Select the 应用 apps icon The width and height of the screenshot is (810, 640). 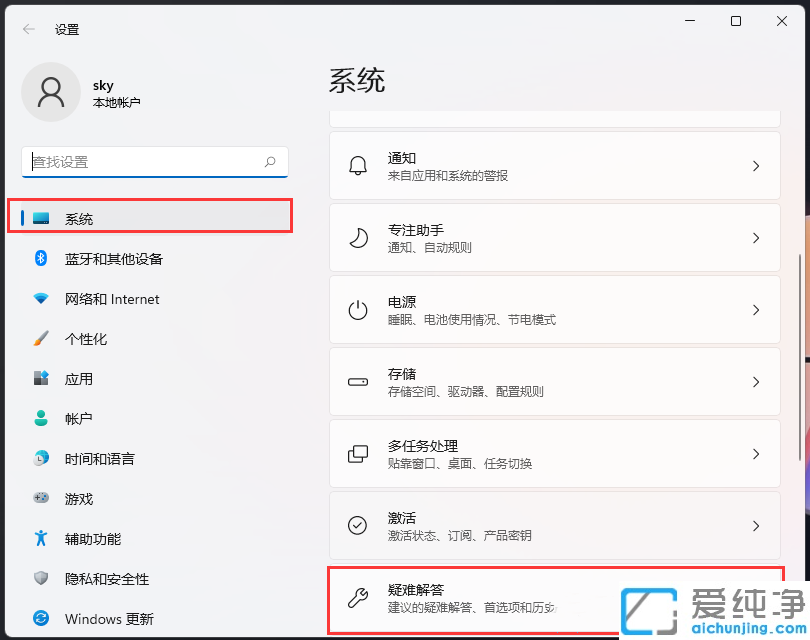pos(40,378)
